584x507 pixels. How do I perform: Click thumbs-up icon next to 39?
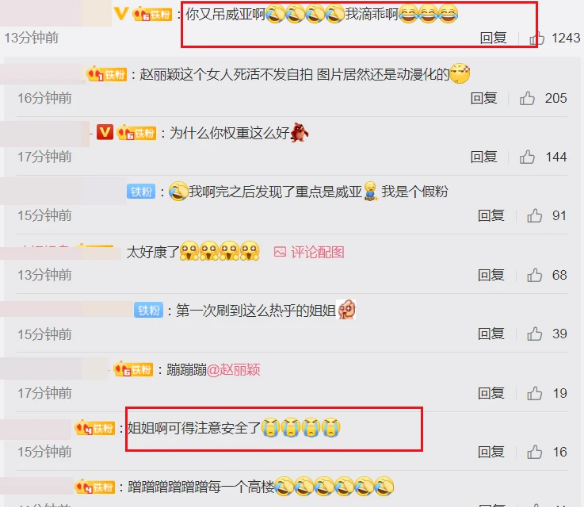click(534, 334)
